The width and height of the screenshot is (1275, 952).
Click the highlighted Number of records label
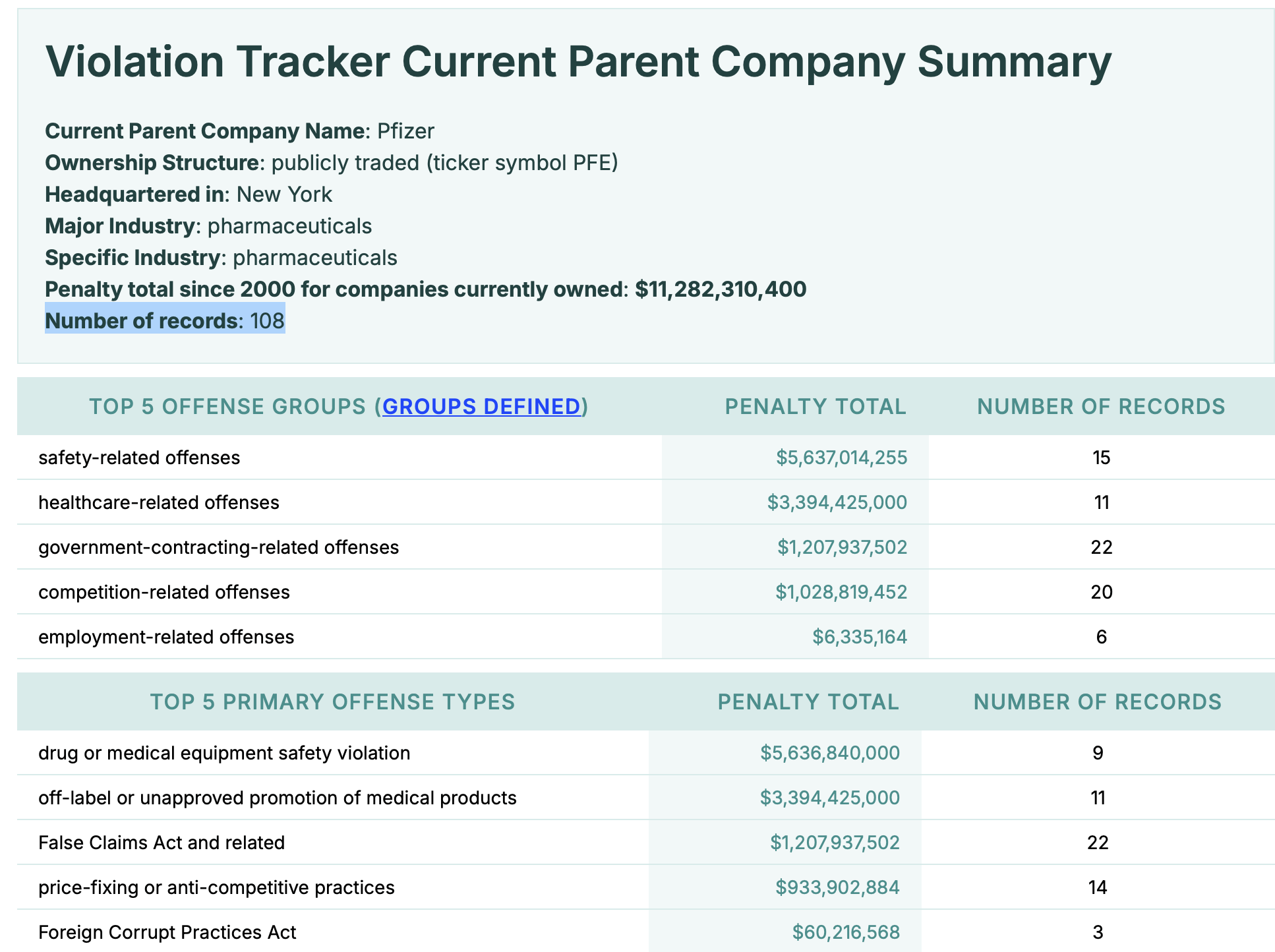(141, 321)
